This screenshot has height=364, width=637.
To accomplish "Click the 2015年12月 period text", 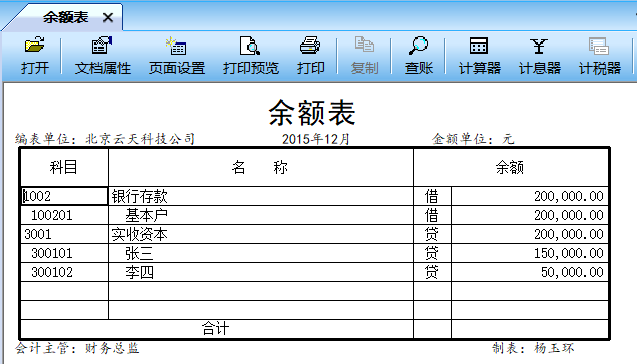I will tap(316, 139).
